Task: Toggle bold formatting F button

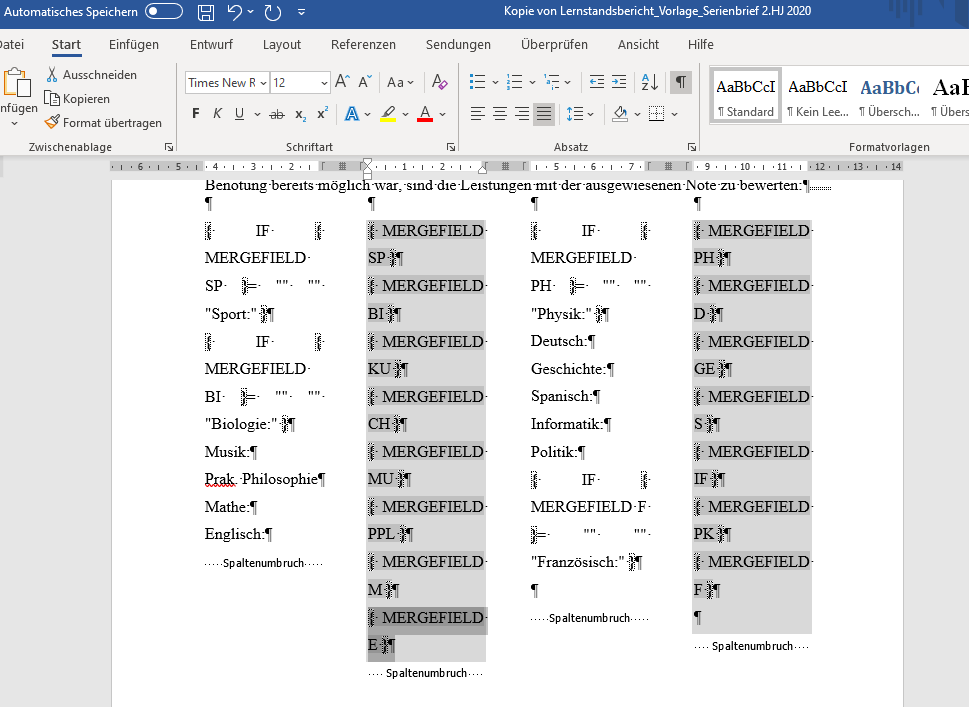Action: (x=196, y=114)
